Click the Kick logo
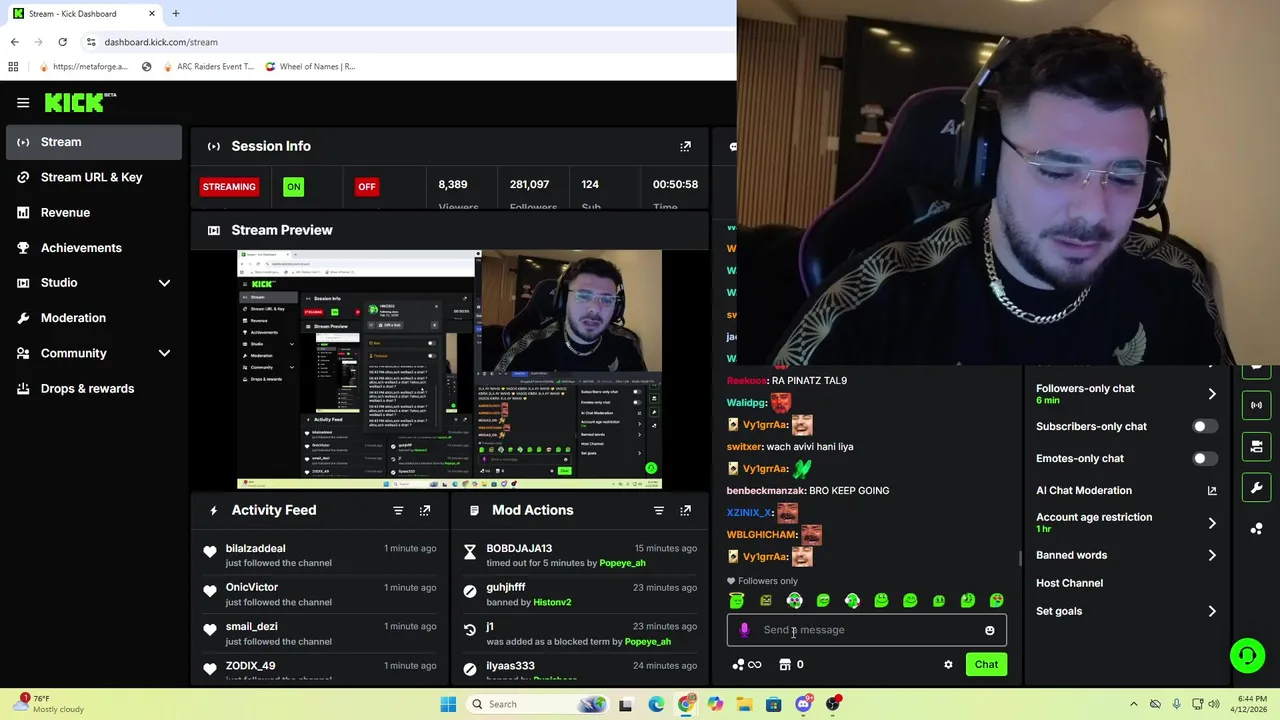Screen dimensions: 1280x720 tap(80, 102)
